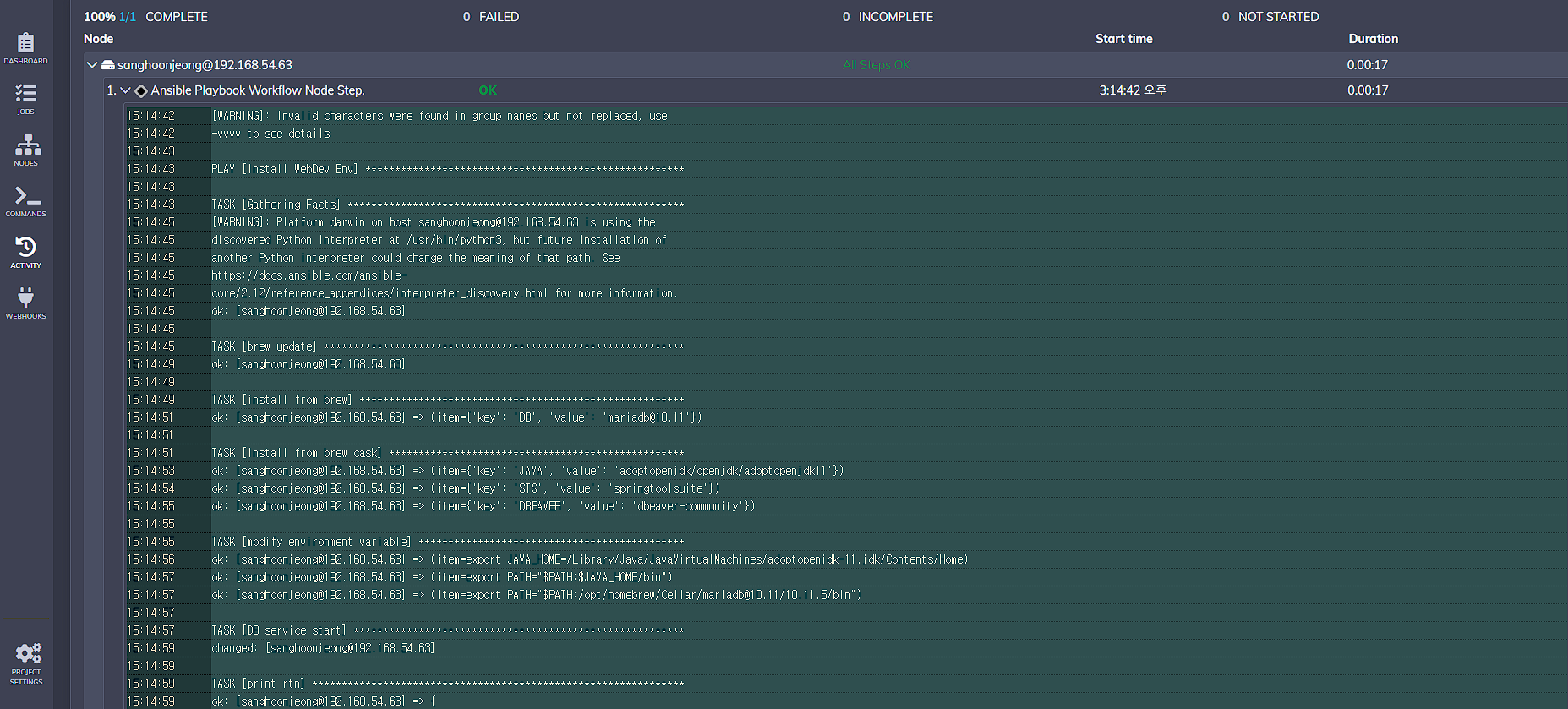Viewport: 1568px width, 709px height.
Task: Click log line PLAY [Install WebDev Env]
Action: click(x=447, y=169)
